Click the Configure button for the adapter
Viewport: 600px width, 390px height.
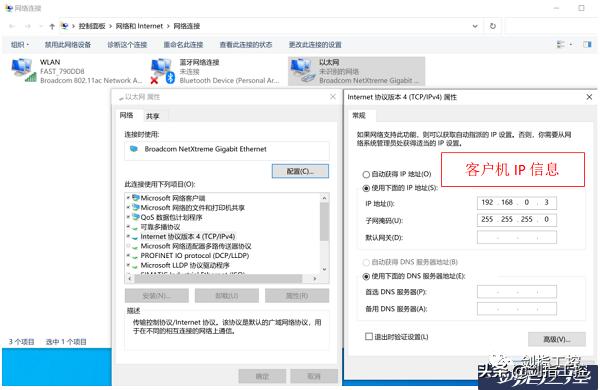[300, 171]
